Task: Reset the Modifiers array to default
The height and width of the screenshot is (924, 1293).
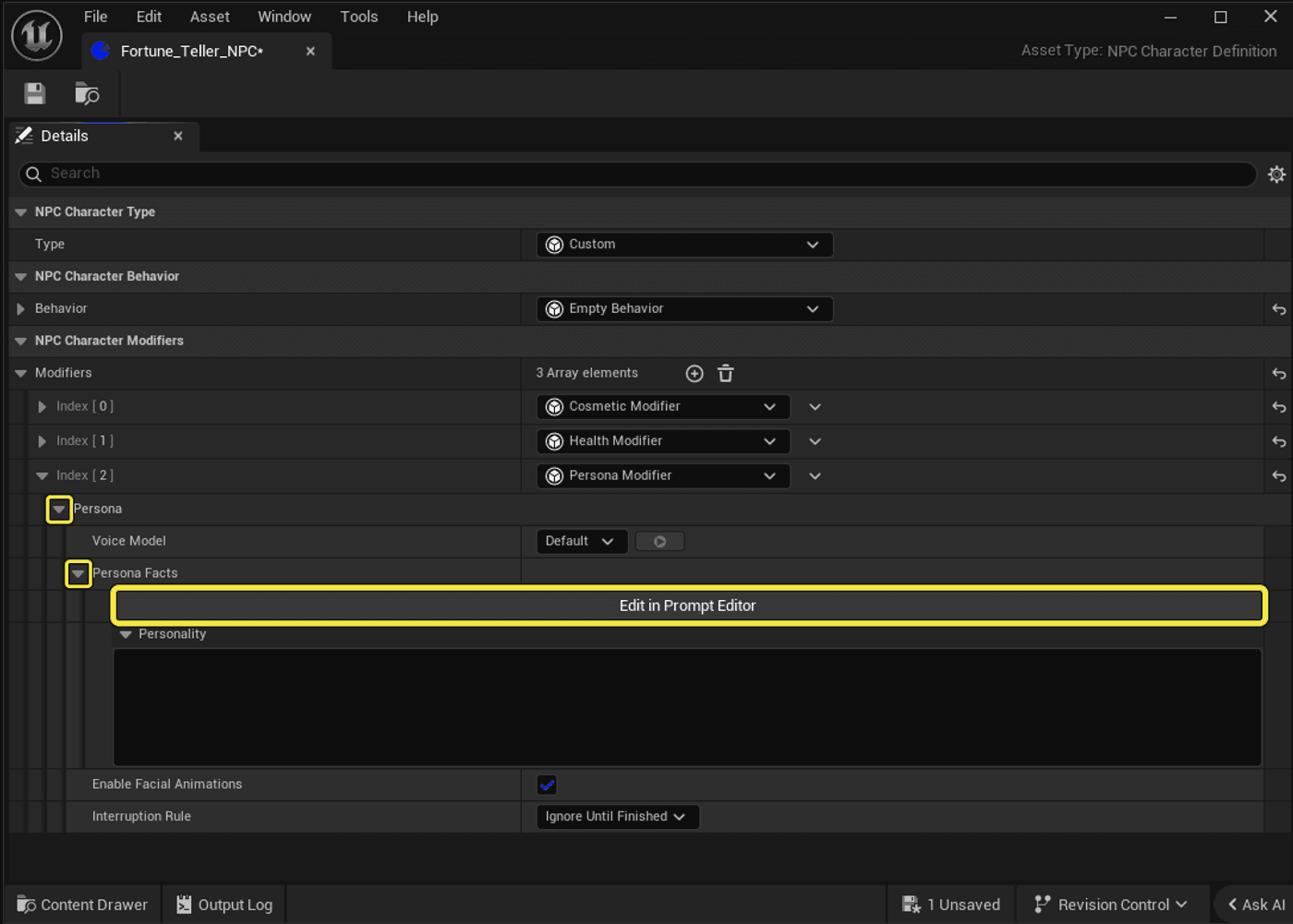Action: point(1278,374)
